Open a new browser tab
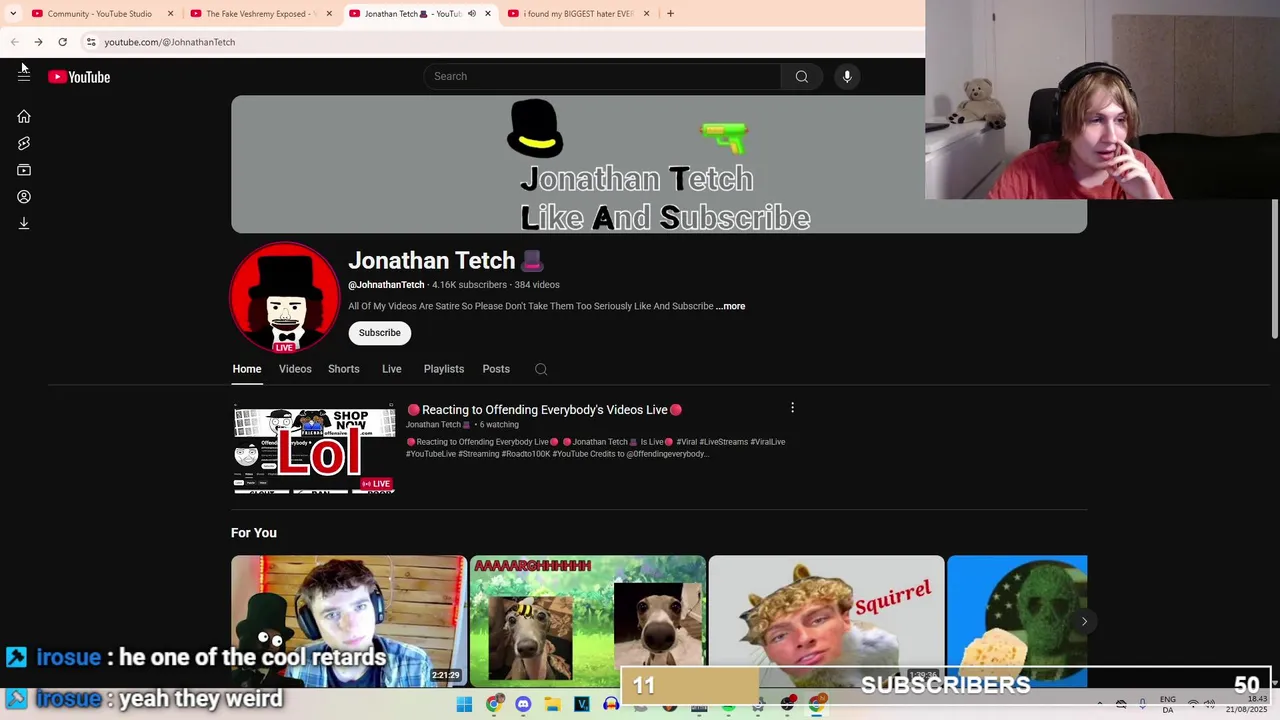 pyautogui.click(x=670, y=14)
